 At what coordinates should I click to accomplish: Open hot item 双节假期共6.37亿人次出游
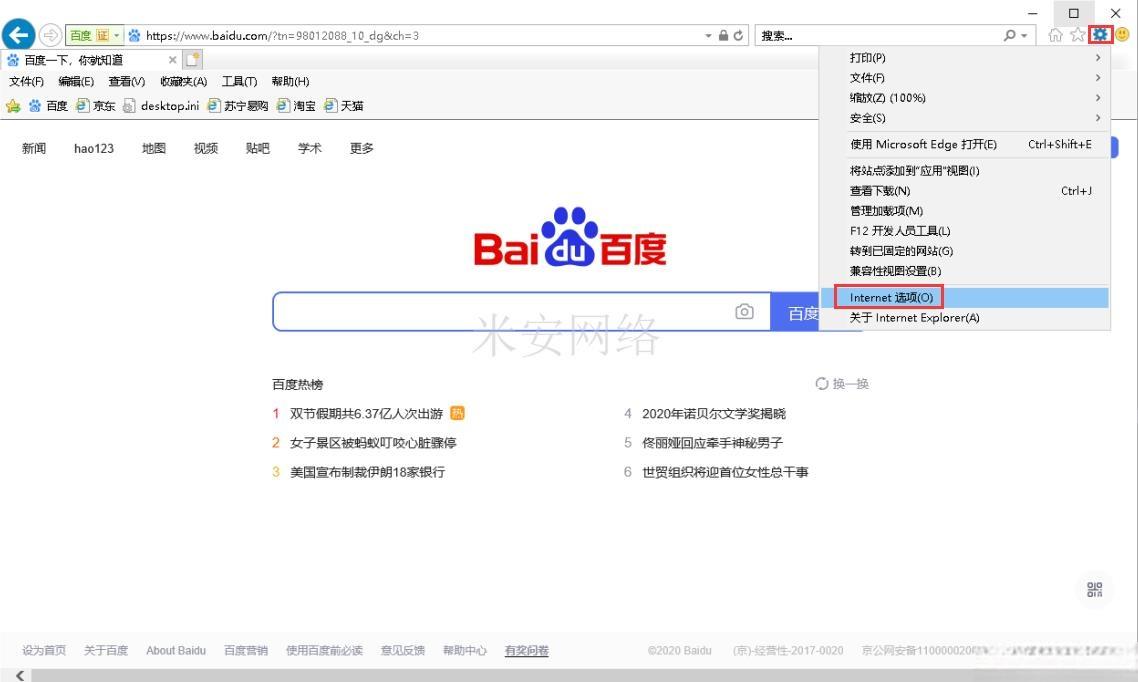[x=366, y=414]
